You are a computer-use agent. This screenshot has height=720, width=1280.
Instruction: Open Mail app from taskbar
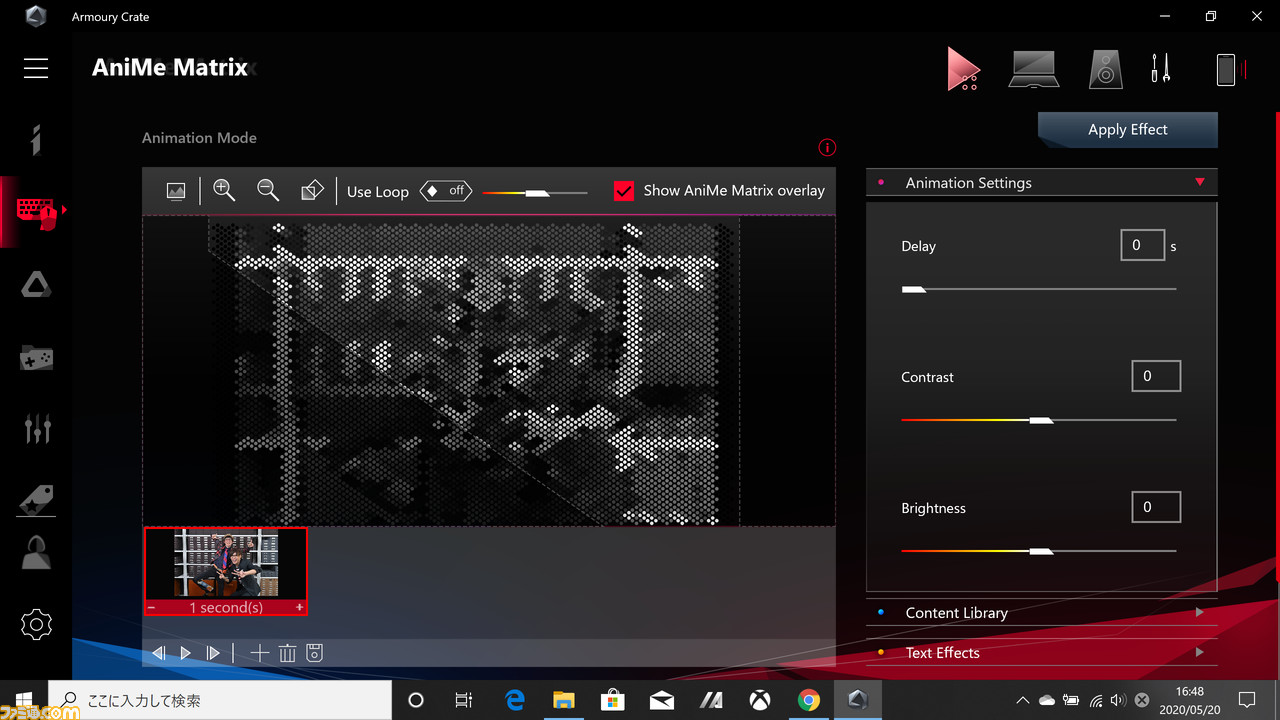coord(662,701)
